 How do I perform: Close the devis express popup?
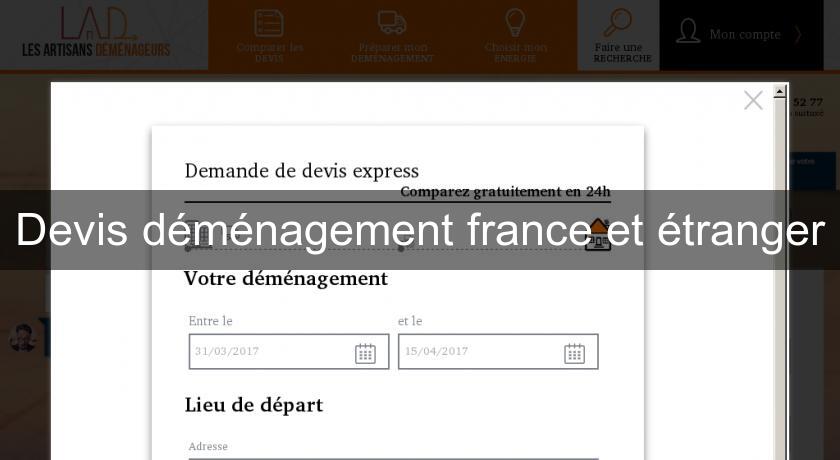(x=753, y=100)
